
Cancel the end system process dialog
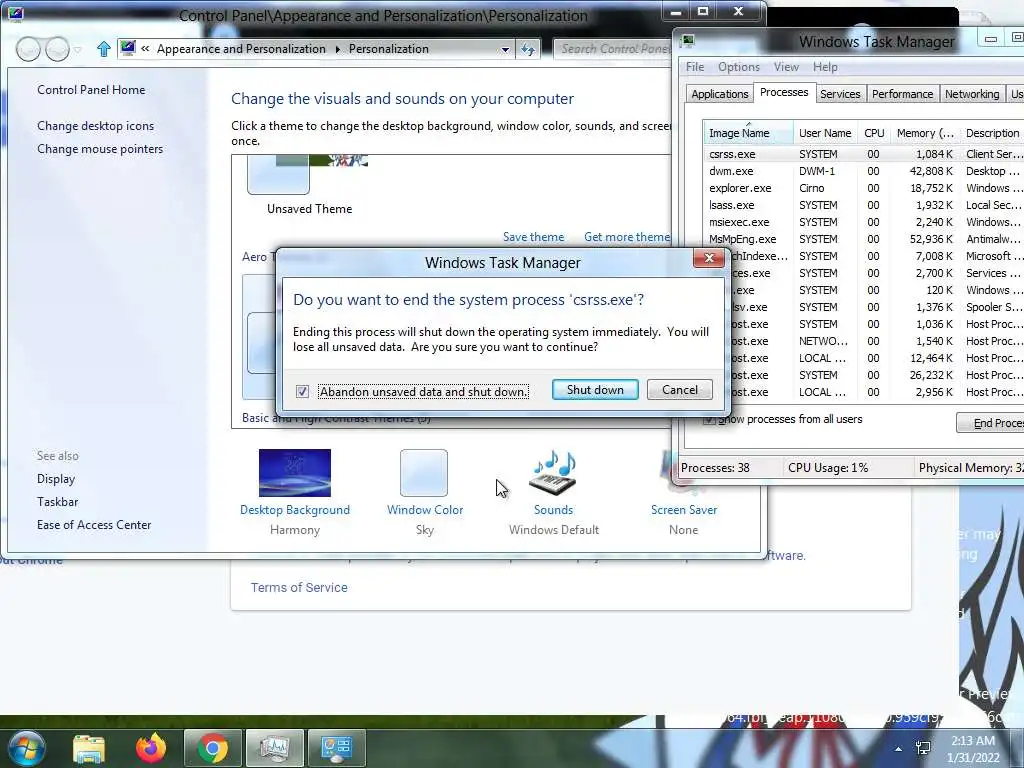pyautogui.click(x=679, y=390)
